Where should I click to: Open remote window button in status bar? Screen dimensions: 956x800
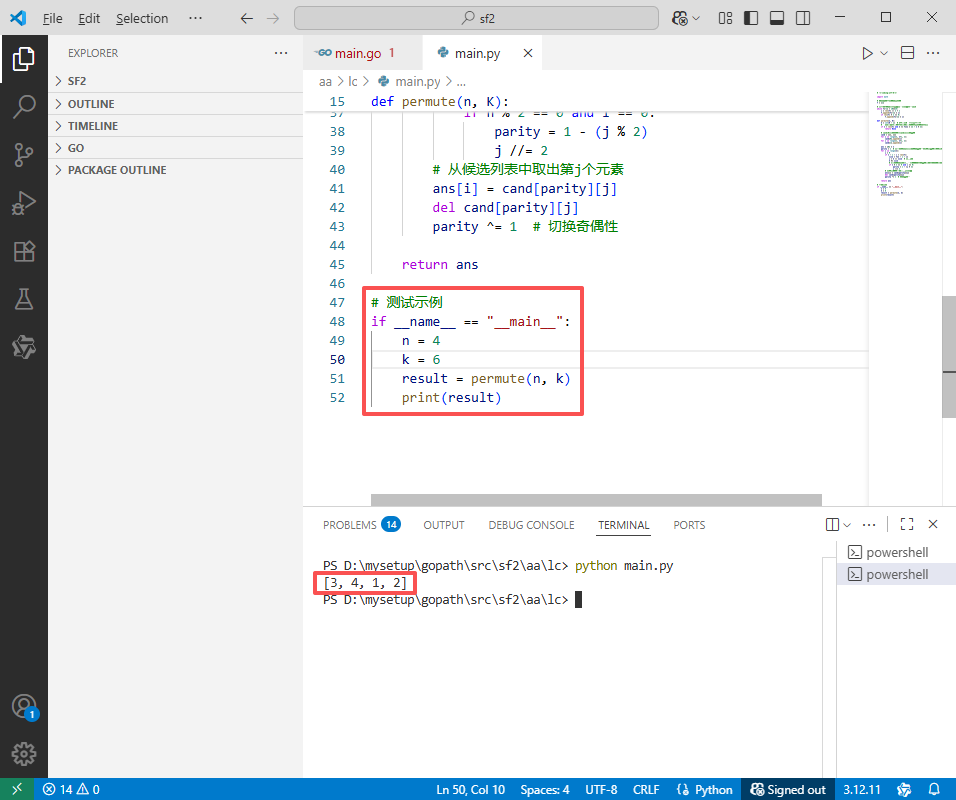[x=16, y=789]
